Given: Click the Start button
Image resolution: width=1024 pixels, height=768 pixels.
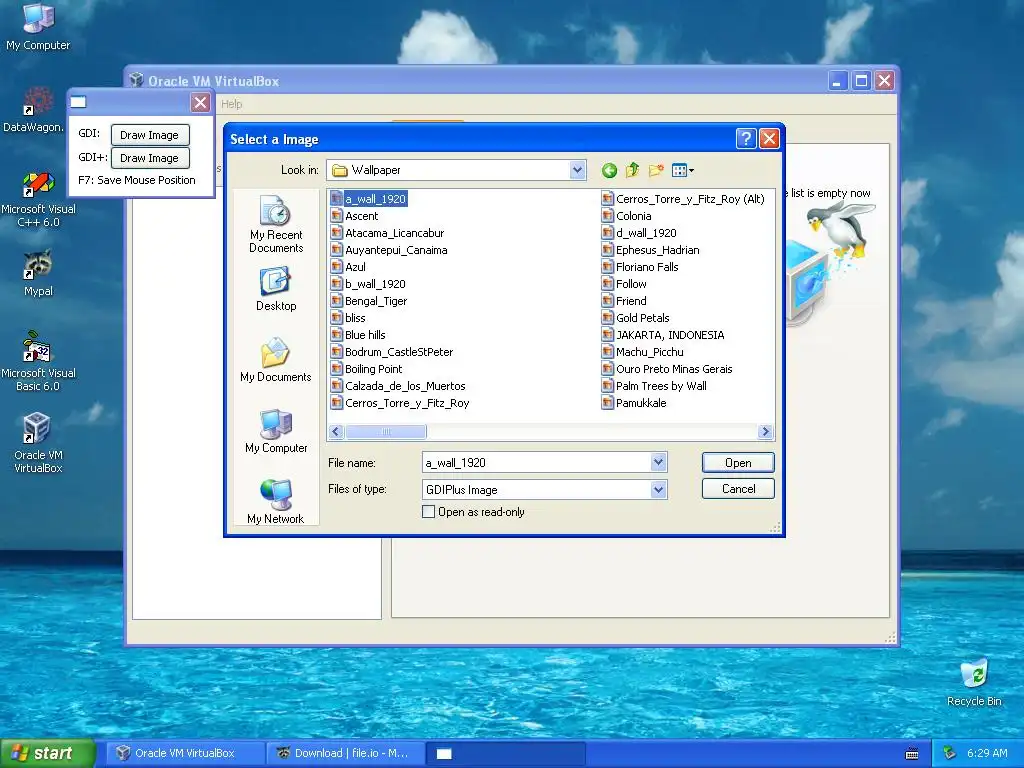Looking at the screenshot, I should pos(48,753).
